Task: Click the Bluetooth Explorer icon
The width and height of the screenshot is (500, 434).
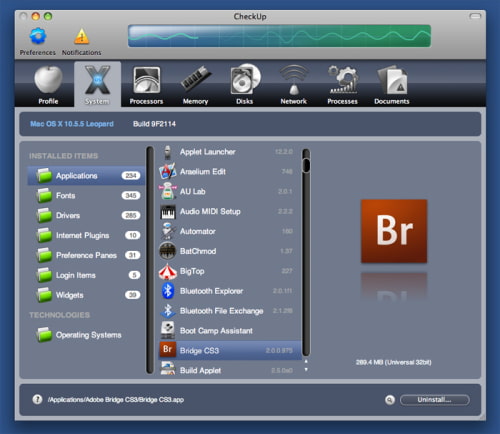Action: 168,291
